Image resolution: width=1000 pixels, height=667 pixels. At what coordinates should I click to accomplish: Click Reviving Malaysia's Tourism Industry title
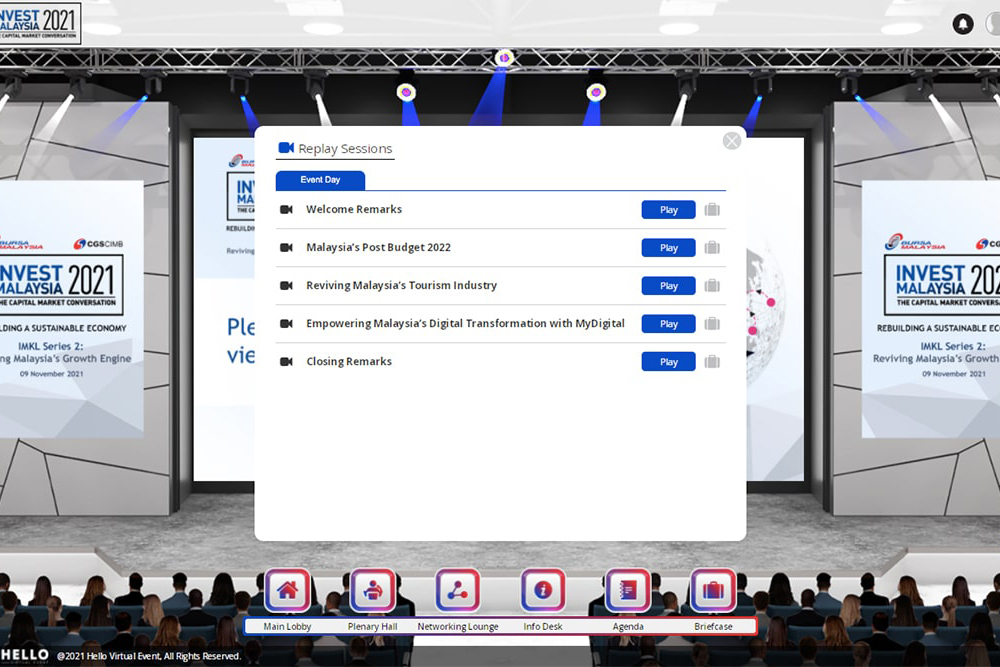(x=401, y=285)
